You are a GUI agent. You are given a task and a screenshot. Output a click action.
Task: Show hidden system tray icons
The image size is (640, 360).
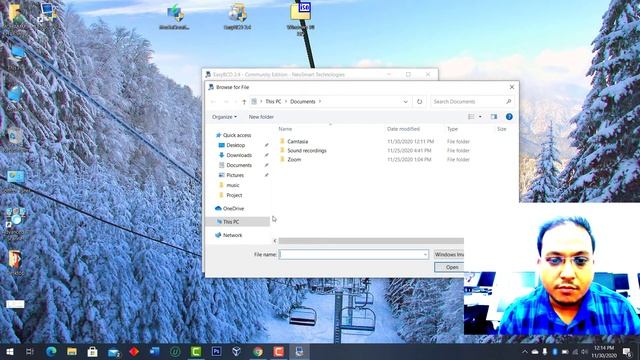point(524,351)
